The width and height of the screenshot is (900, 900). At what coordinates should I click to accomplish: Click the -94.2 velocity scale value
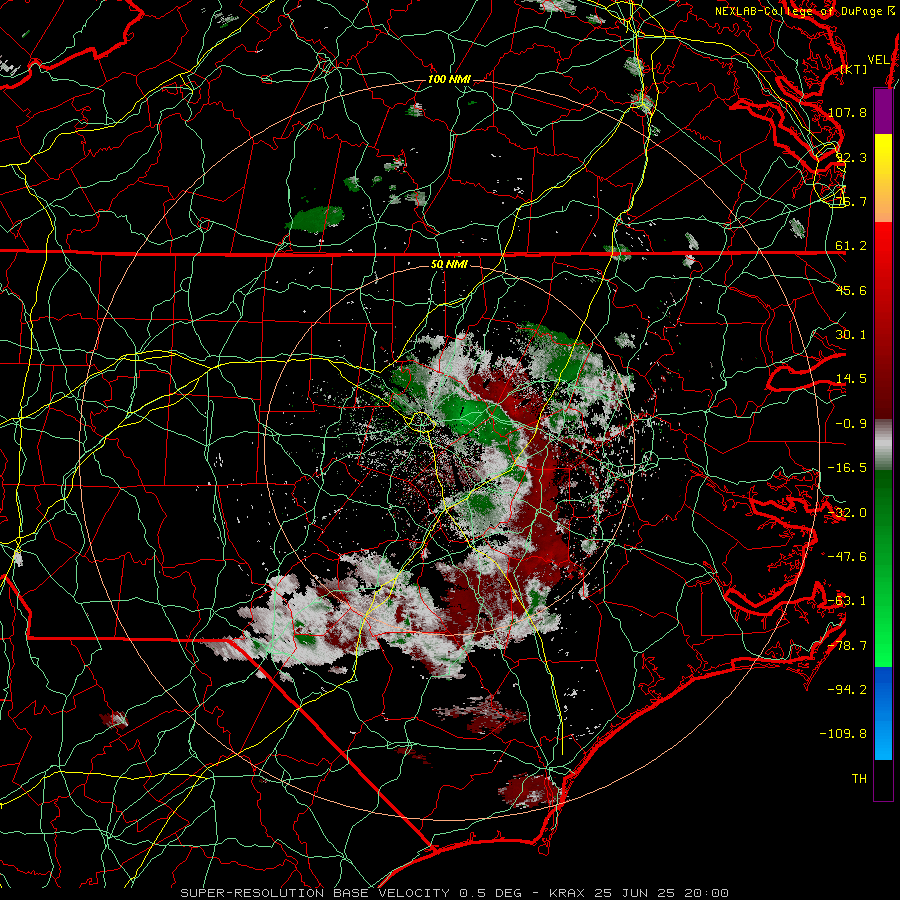[x=847, y=690]
